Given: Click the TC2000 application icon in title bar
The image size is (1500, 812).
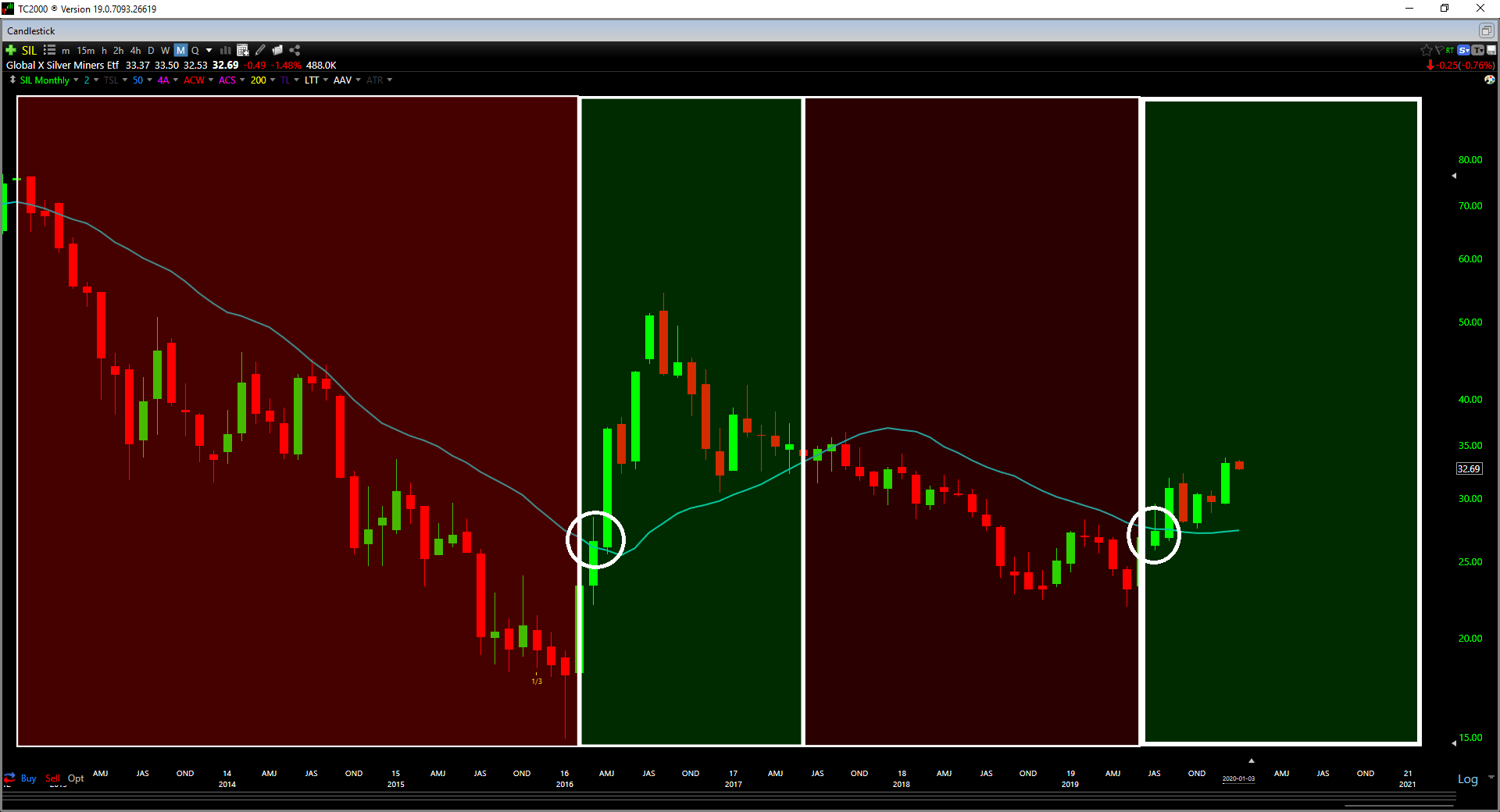Looking at the screenshot, I should click(x=8, y=9).
